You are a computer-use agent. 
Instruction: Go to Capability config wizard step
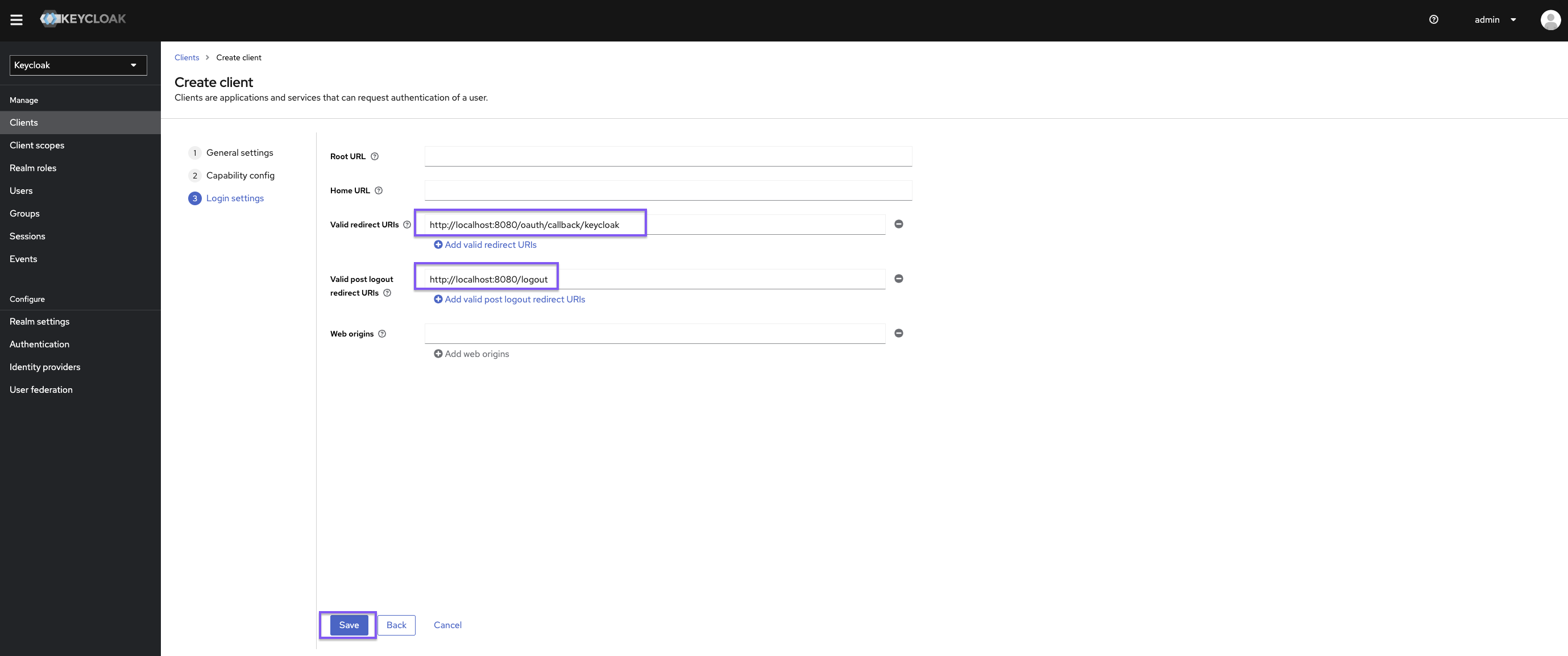(x=240, y=175)
